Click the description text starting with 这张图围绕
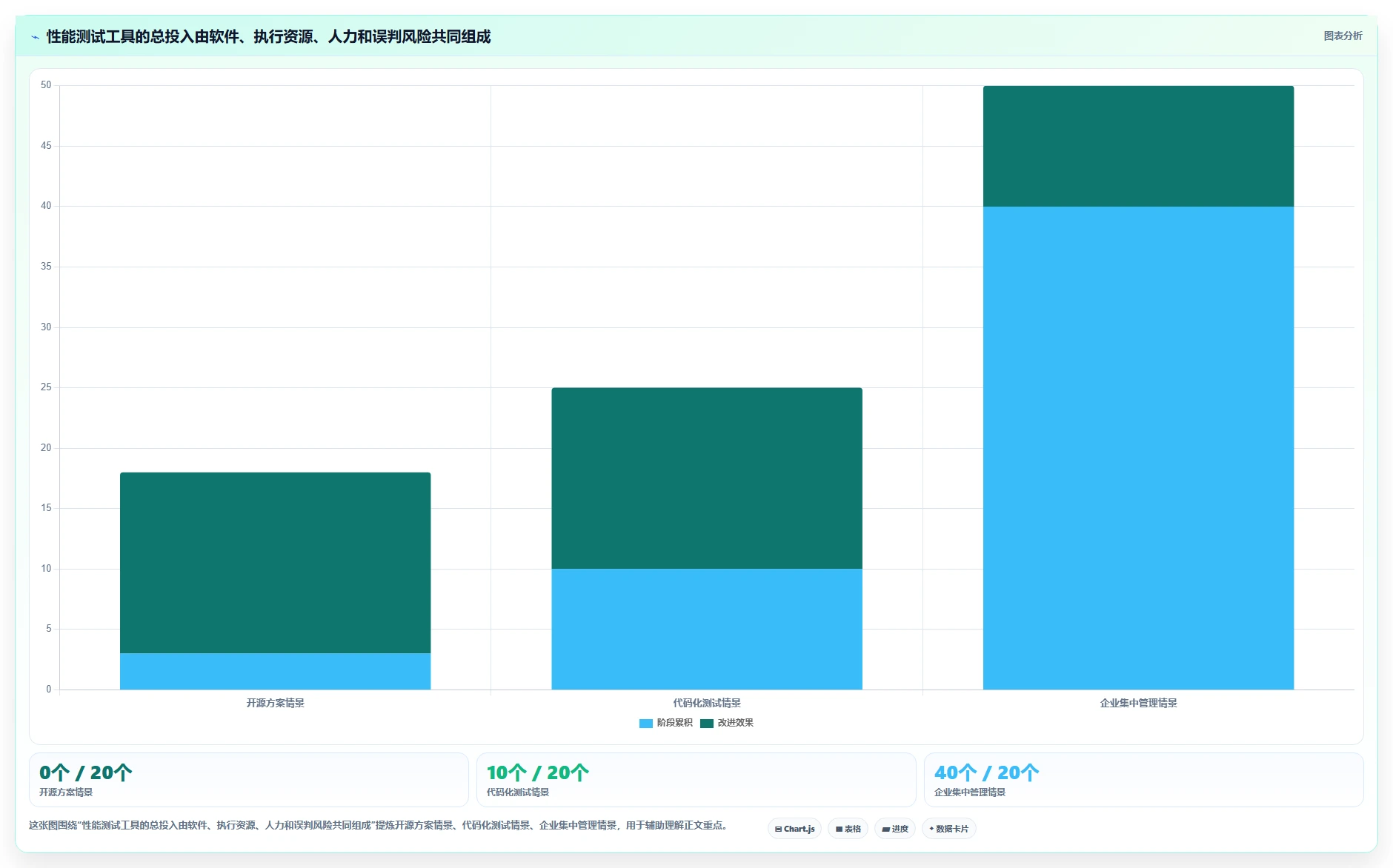The image size is (1393, 868). click(379, 825)
